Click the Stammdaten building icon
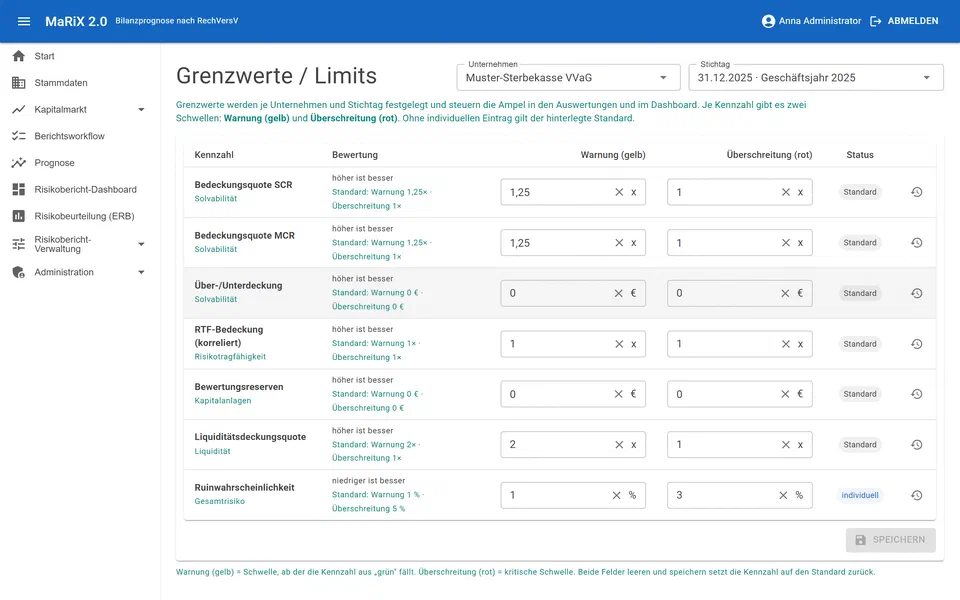960x600 pixels. [x=19, y=83]
